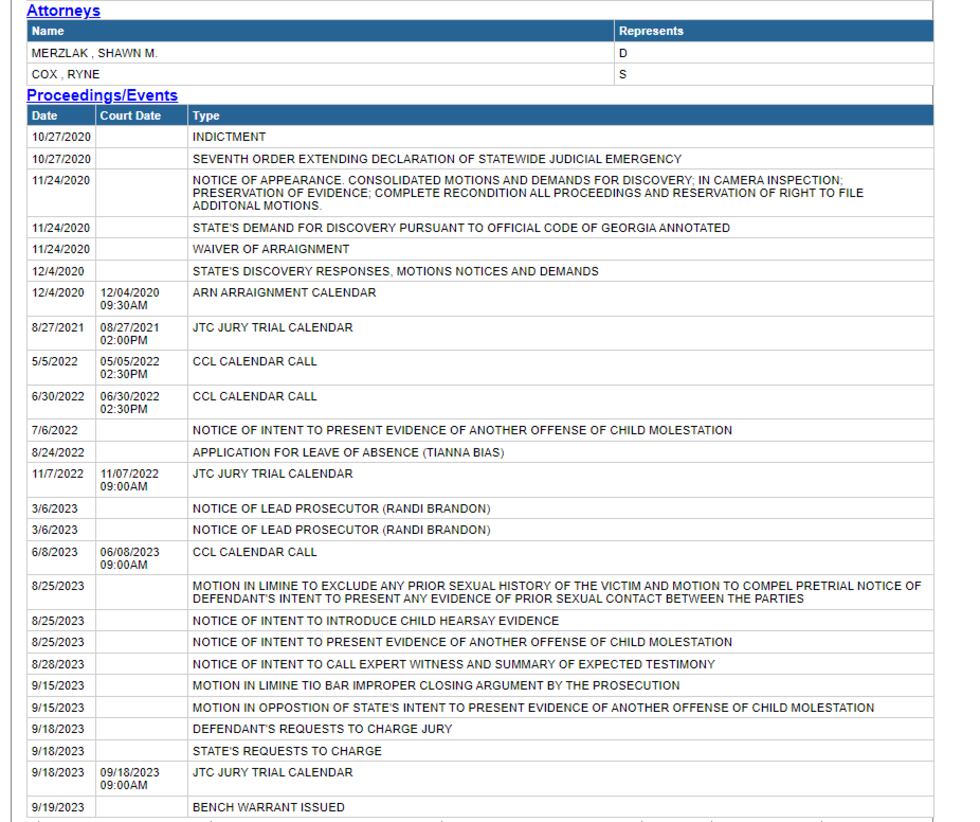The height and width of the screenshot is (822, 980).
Task: Open the Attorneys section link
Action: (63, 11)
